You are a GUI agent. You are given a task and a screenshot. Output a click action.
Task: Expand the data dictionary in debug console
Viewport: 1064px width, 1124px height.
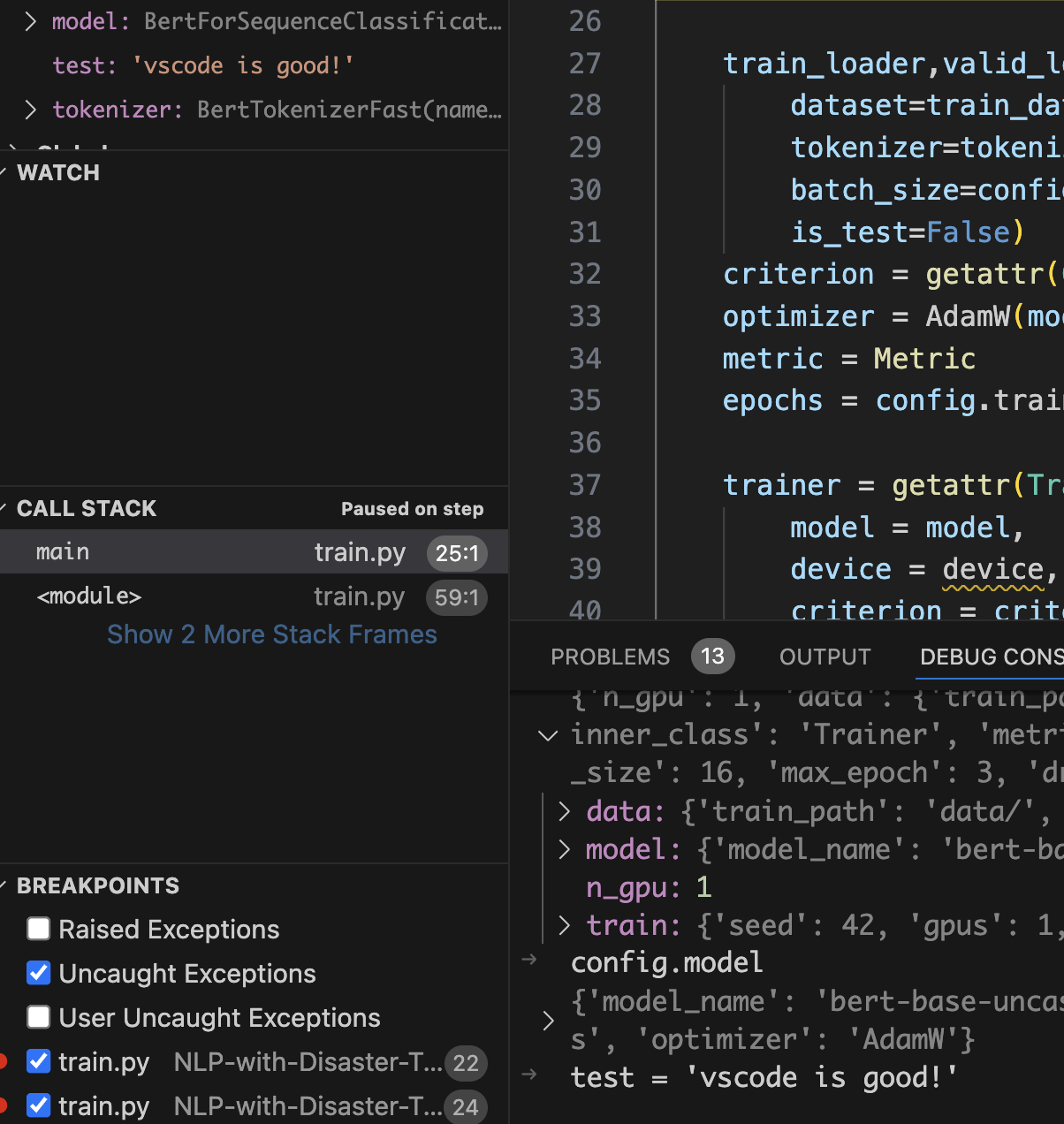point(565,810)
